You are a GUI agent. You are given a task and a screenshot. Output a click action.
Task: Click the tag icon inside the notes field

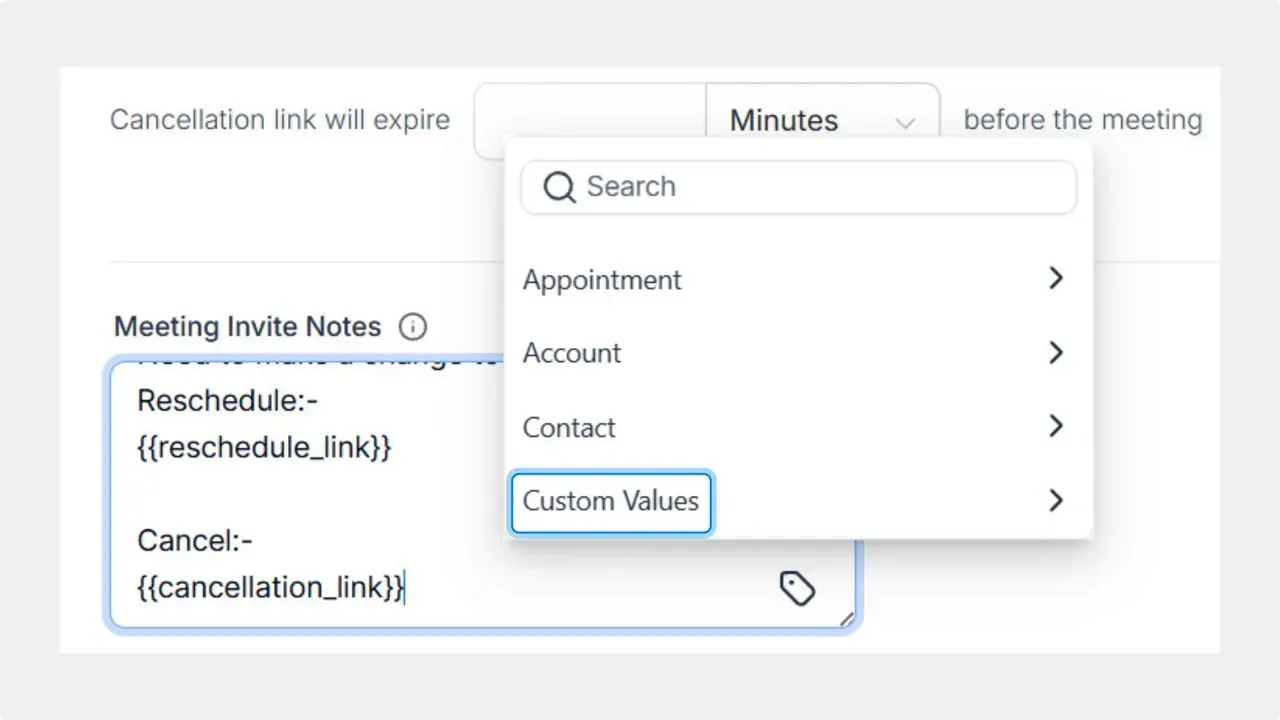[797, 588]
